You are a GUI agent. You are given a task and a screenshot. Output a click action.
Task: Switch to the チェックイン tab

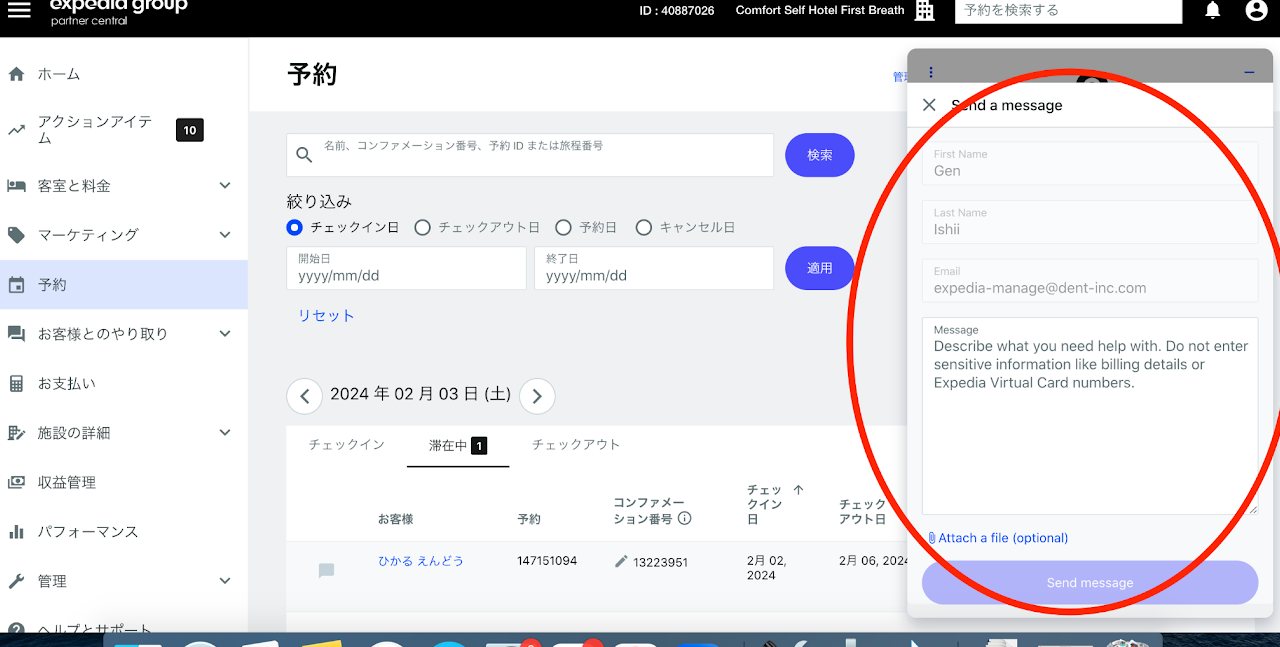coord(346,445)
